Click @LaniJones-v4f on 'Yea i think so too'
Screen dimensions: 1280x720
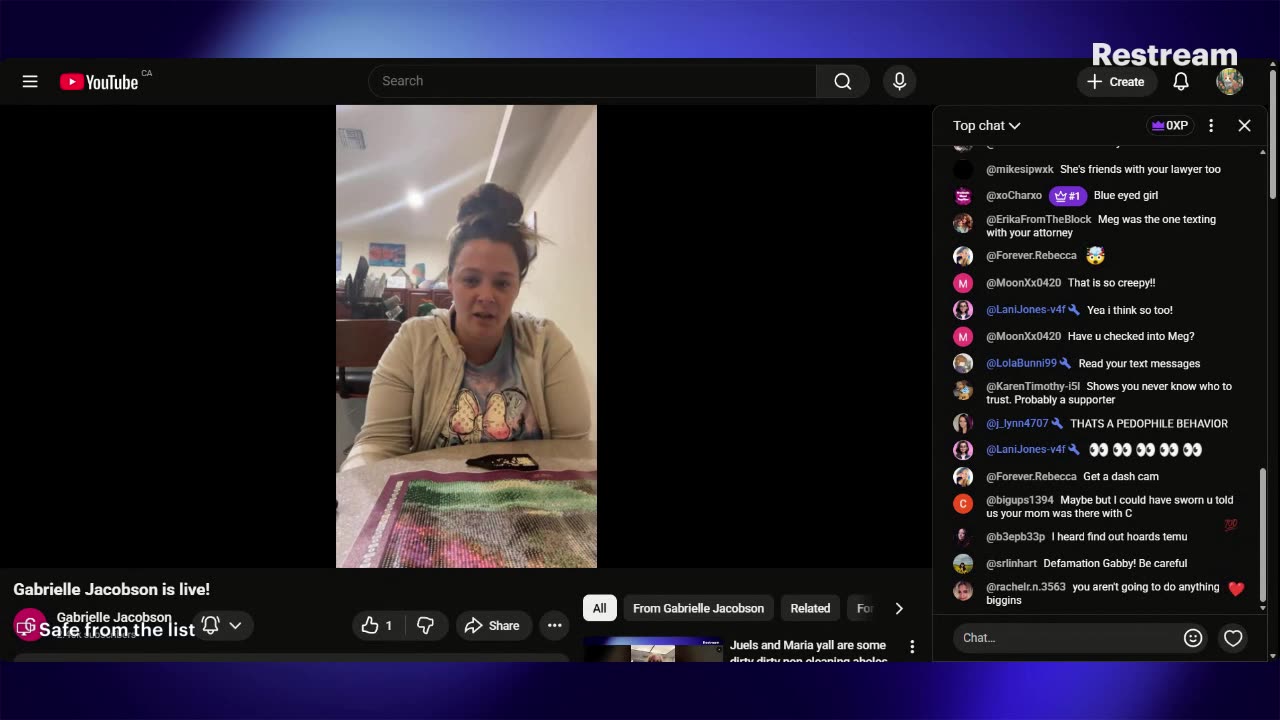(1026, 310)
